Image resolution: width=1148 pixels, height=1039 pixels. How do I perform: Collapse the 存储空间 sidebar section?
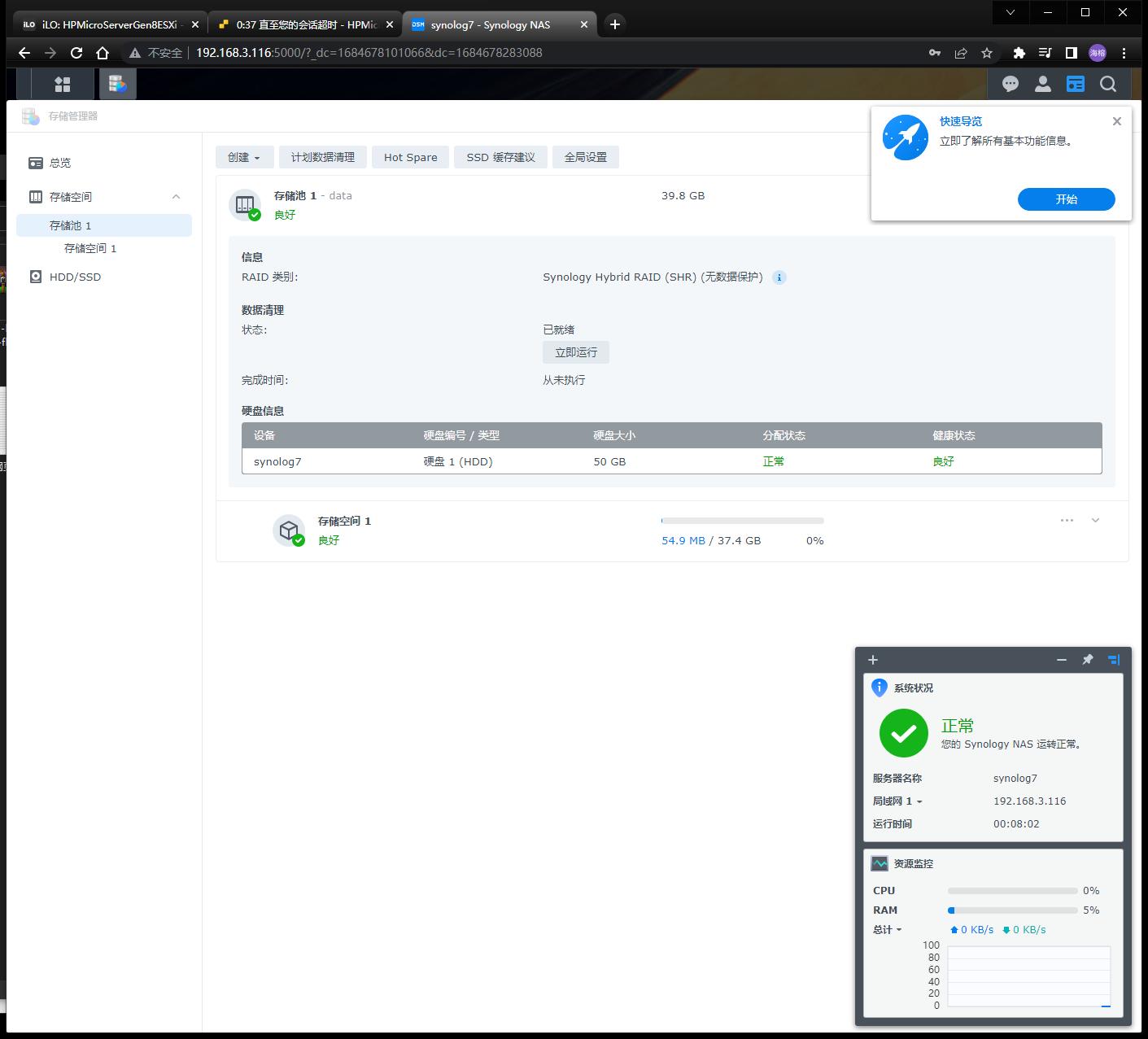[x=176, y=197]
